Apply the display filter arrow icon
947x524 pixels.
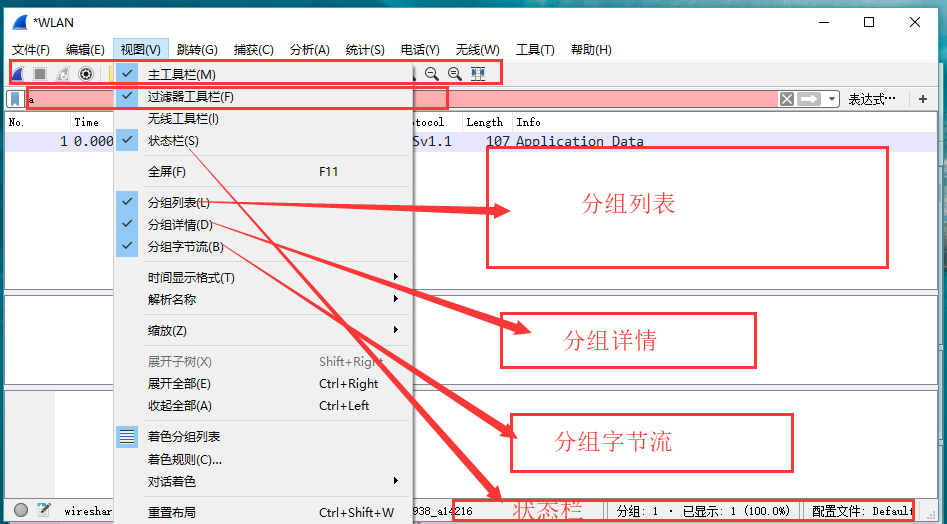[x=809, y=99]
